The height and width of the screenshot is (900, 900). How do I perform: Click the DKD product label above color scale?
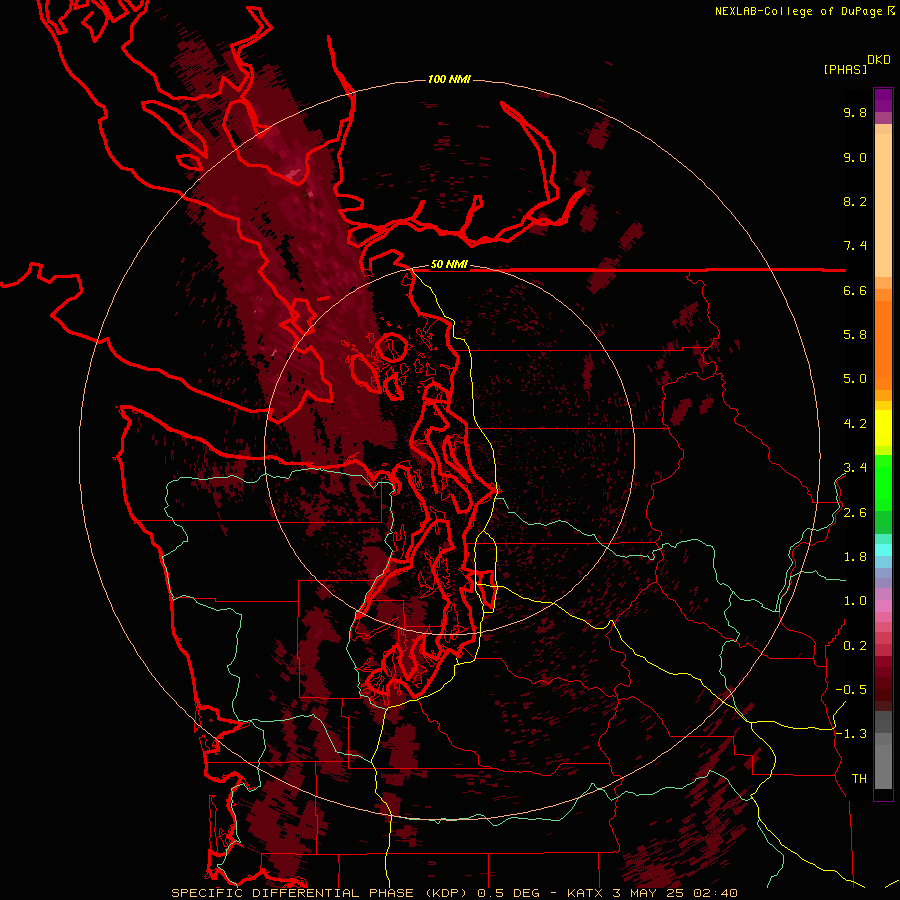click(x=879, y=60)
